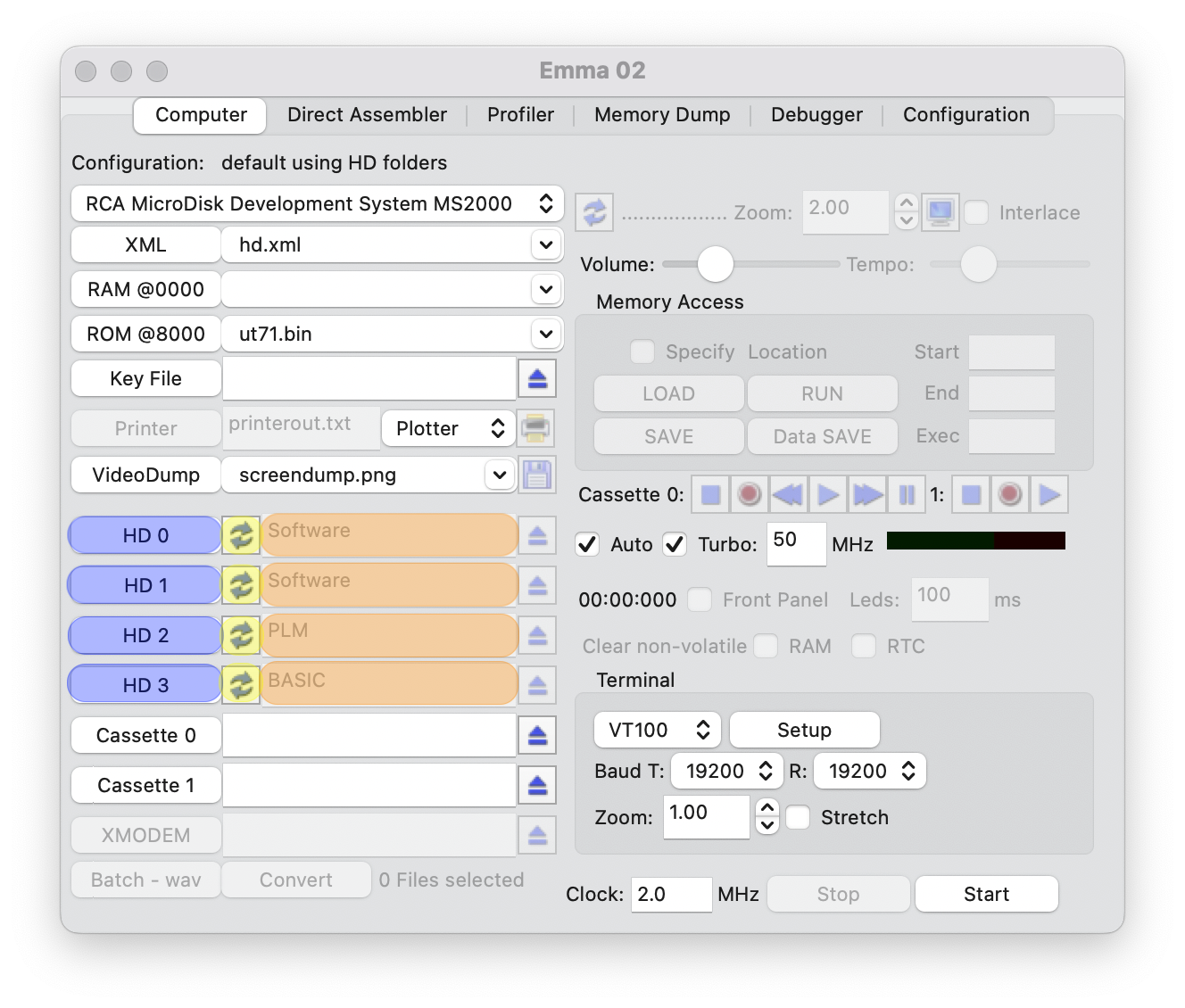Open the ROM ut71.bin file dropdown
The height and width of the screenshot is (1008, 1185).
coord(545,334)
